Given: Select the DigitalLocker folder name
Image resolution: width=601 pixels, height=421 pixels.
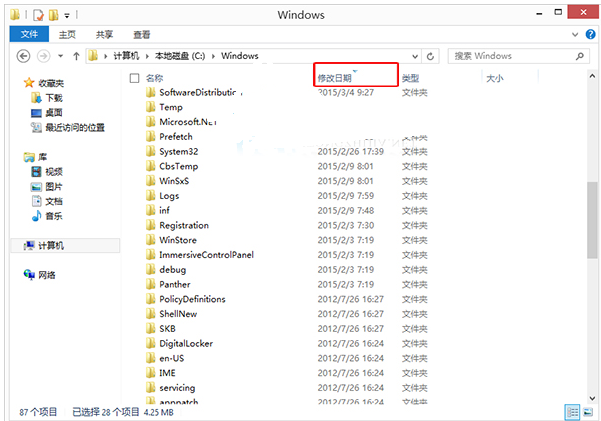Looking at the screenshot, I should point(186,343).
